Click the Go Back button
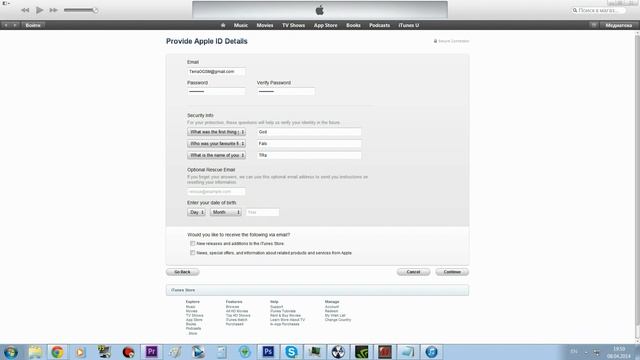Image resolution: width=640 pixels, height=360 pixels. pyautogui.click(x=182, y=272)
